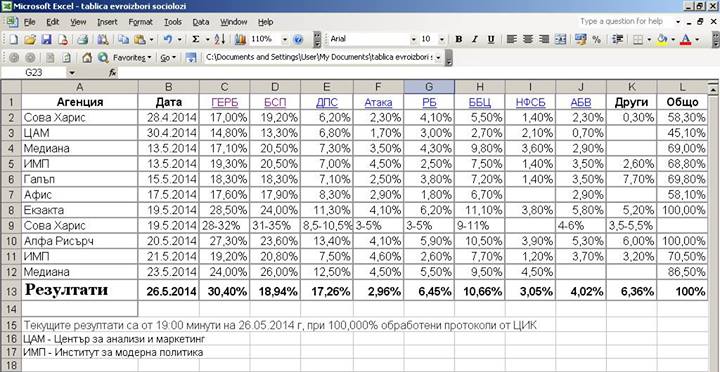Expand the Name Box dropdown arrow

[72, 73]
